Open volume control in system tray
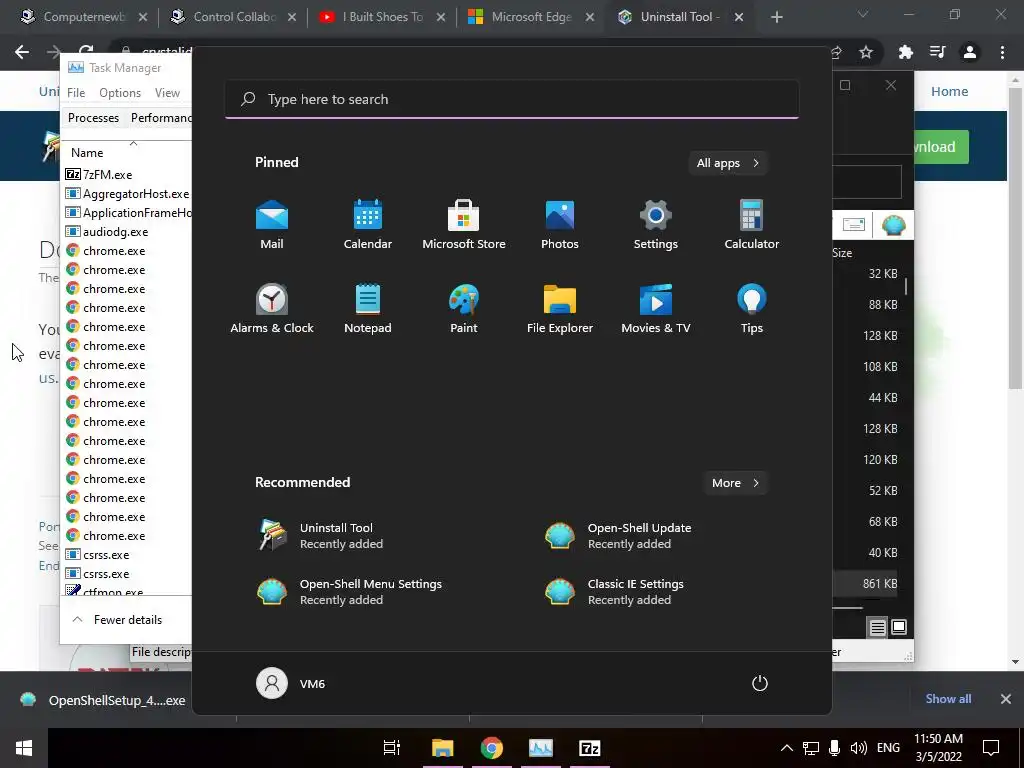This screenshot has width=1024, height=768. point(859,748)
